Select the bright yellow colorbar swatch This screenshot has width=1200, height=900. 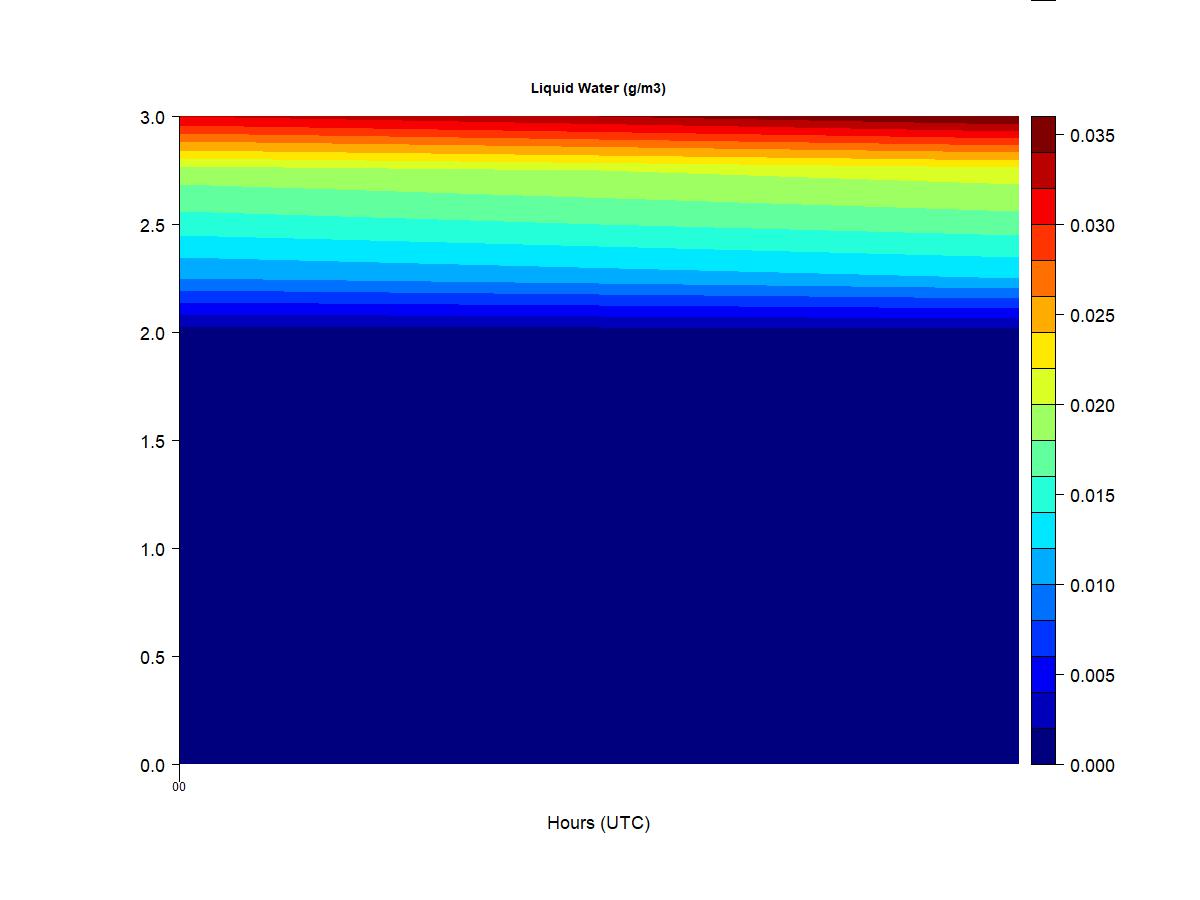[1043, 350]
